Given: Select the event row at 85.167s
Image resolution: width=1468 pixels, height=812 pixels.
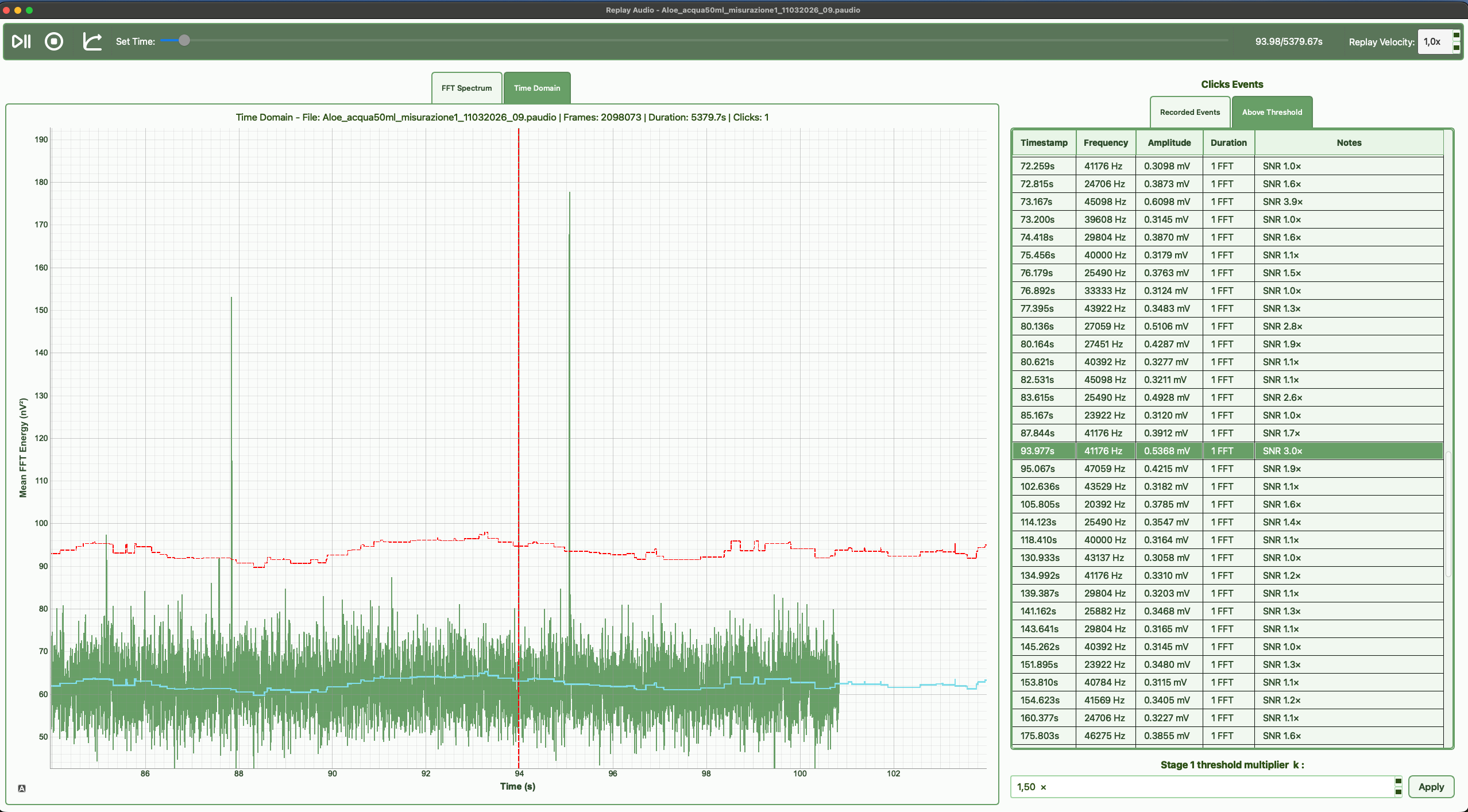Looking at the screenshot, I should coord(1227,415).
